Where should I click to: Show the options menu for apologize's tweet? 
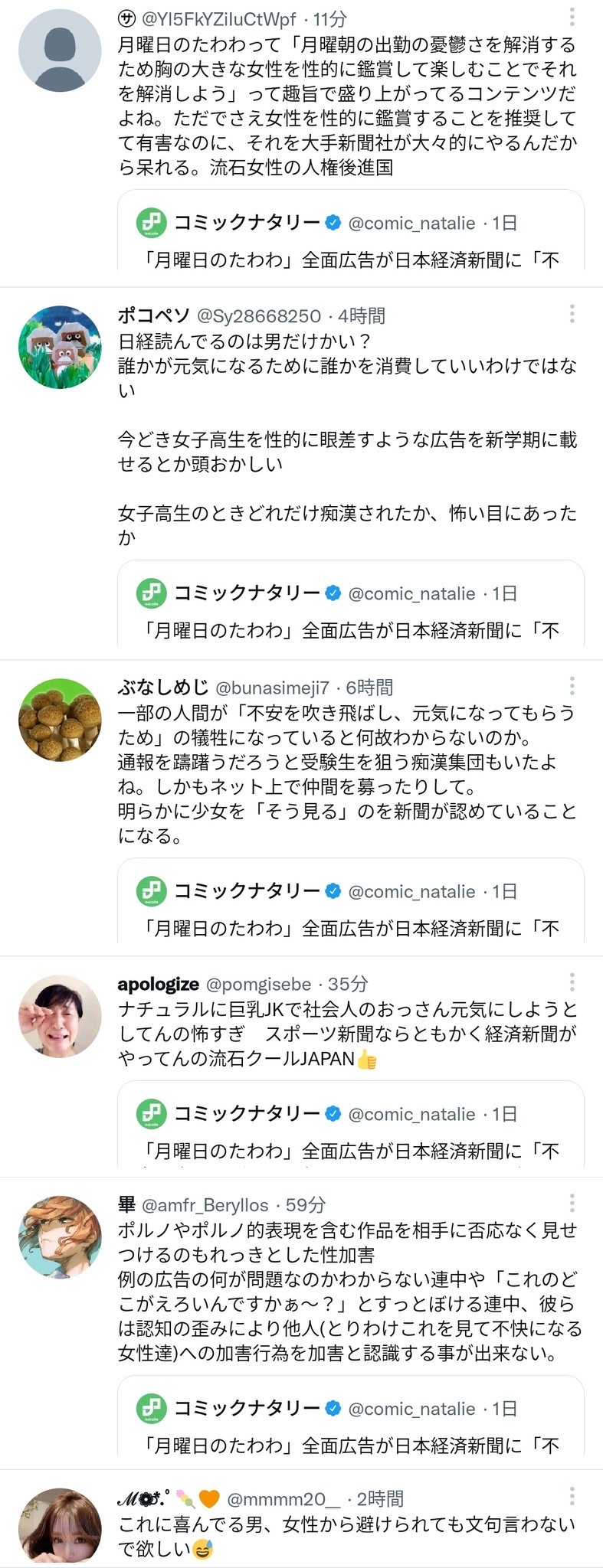[572, 982]
